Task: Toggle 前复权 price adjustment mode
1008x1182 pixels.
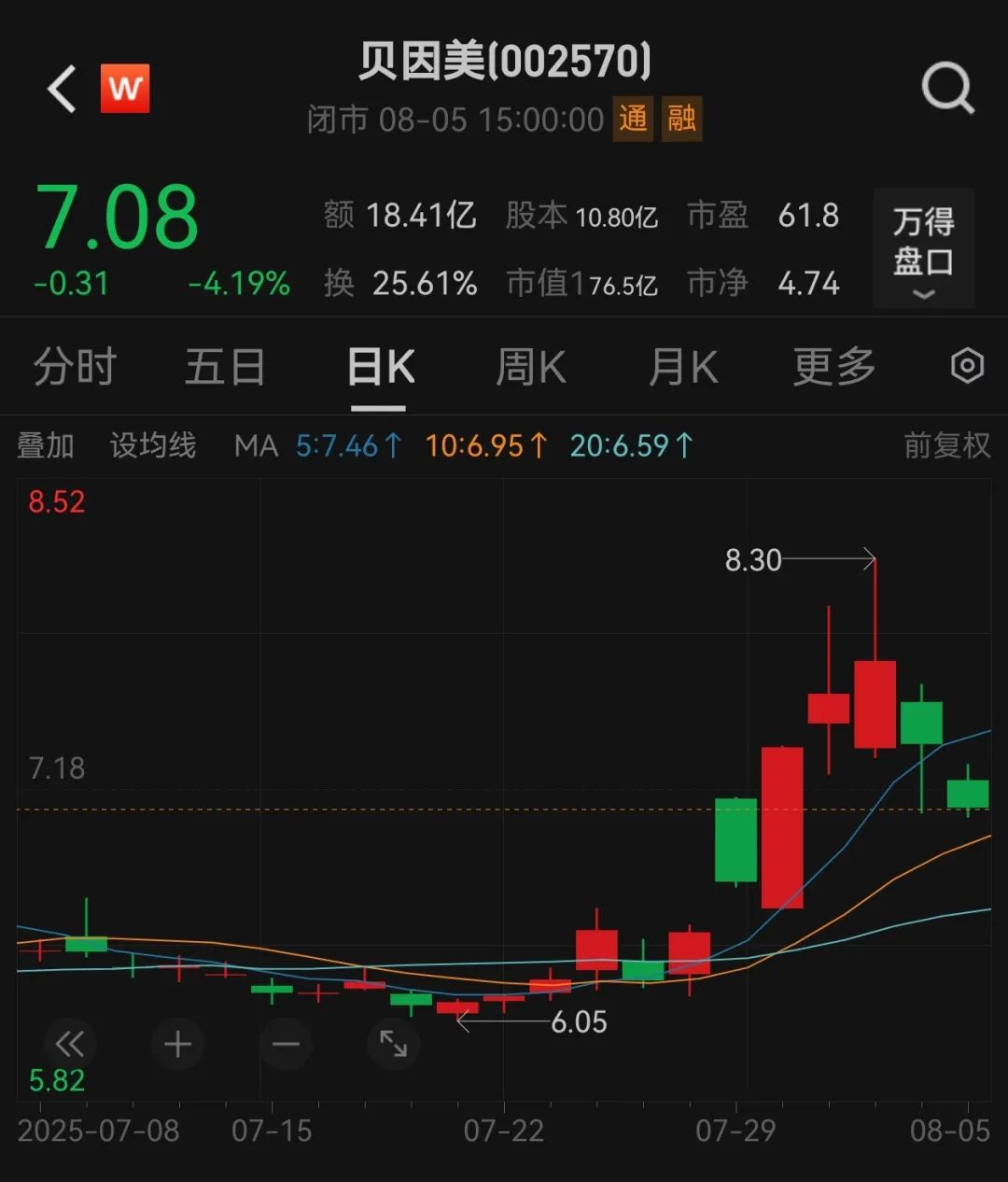Action: tap(945, 445)
